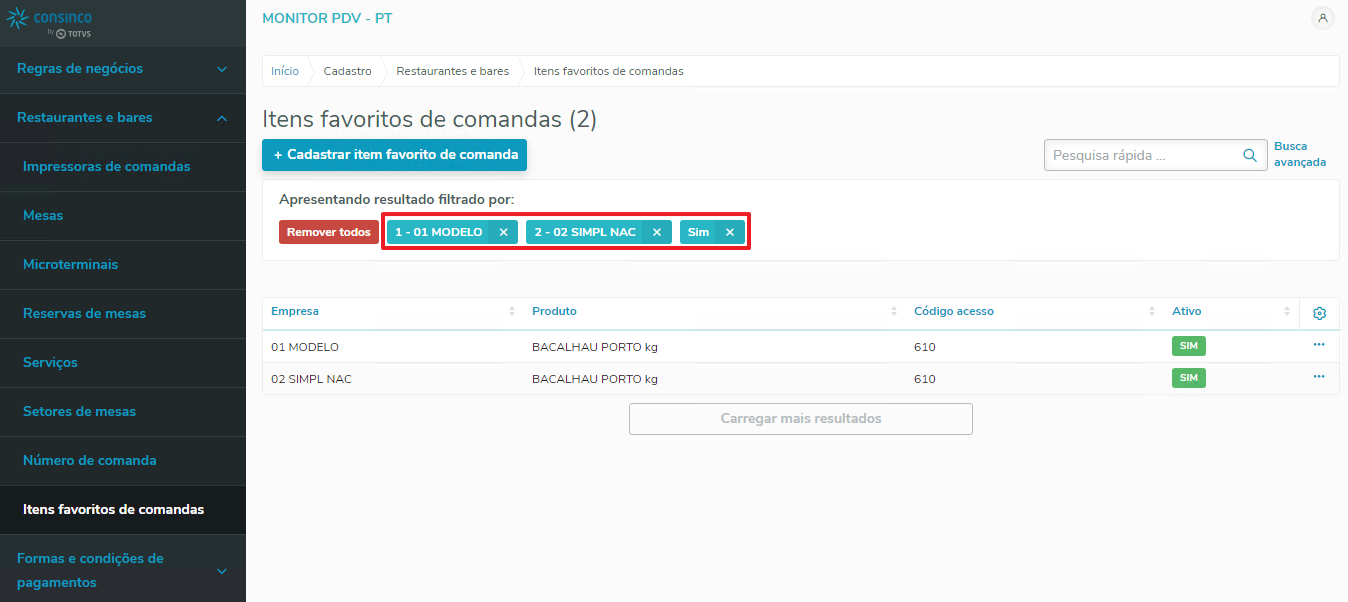Click code 610 in 01 MODELO row
The image size is (1348, 602).
pyautogui.click(x=925, y=347)
